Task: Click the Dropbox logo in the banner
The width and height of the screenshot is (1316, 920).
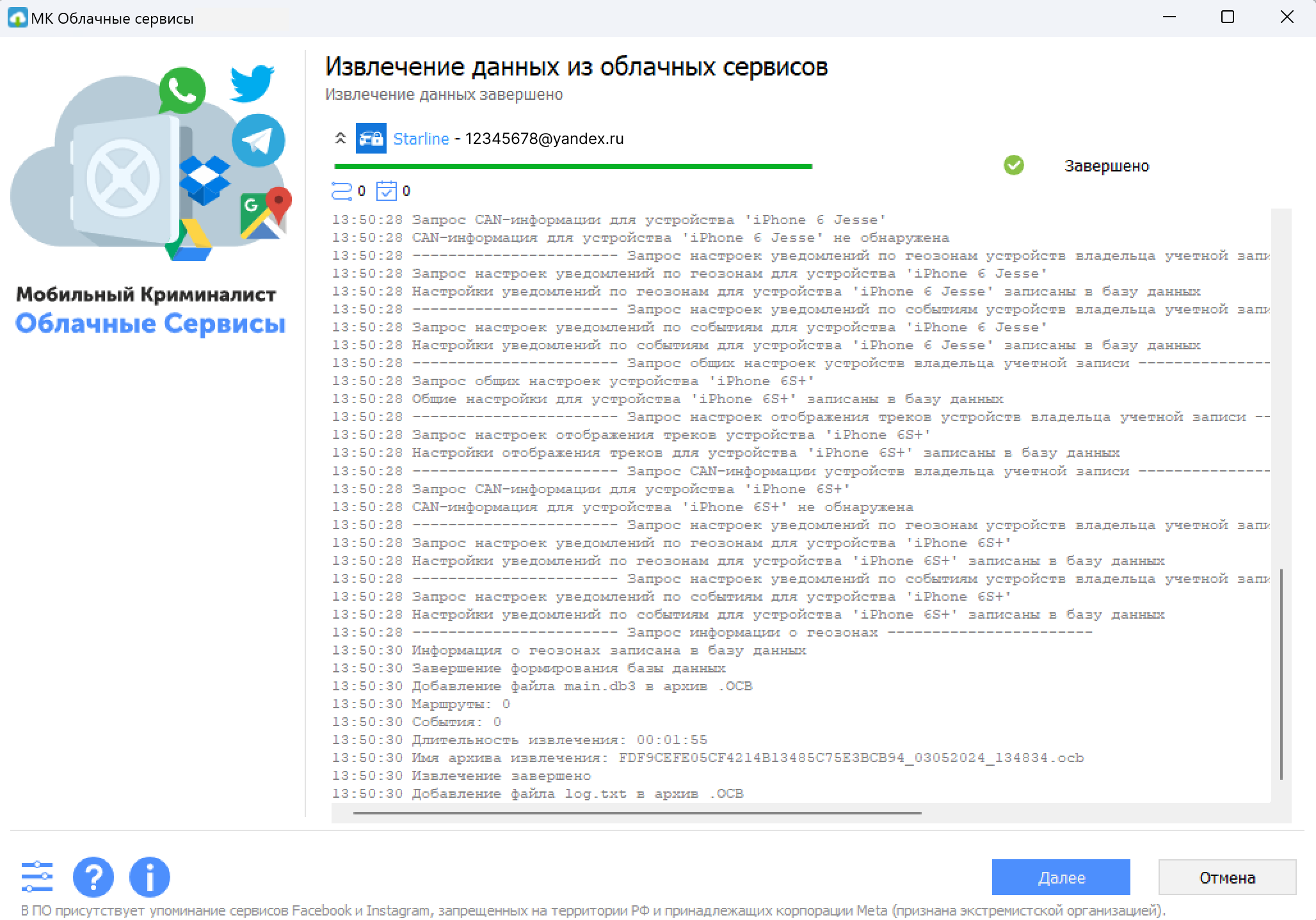Action: point(205,180)
